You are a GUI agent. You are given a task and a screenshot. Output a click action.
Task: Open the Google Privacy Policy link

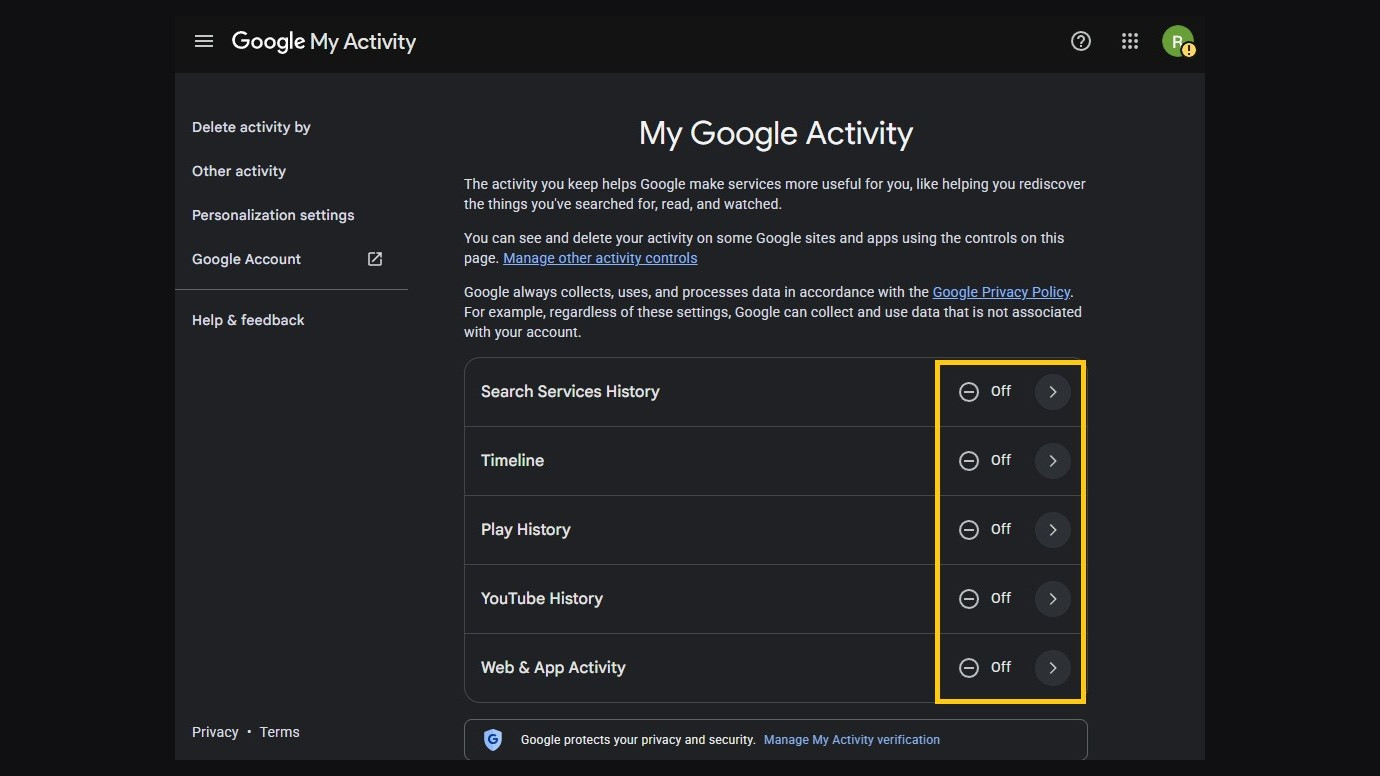point(1001,292)
